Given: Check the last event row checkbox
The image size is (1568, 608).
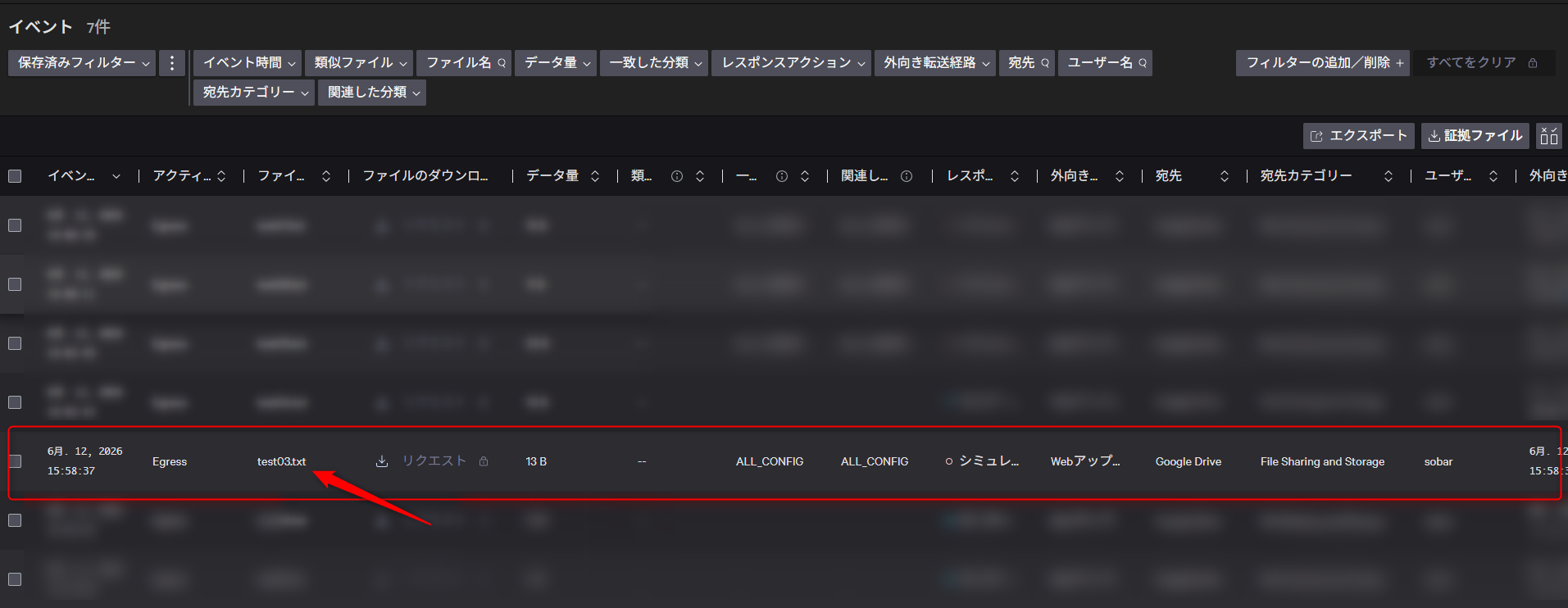Looking at the screenshot, I should [x=15, y=579].
